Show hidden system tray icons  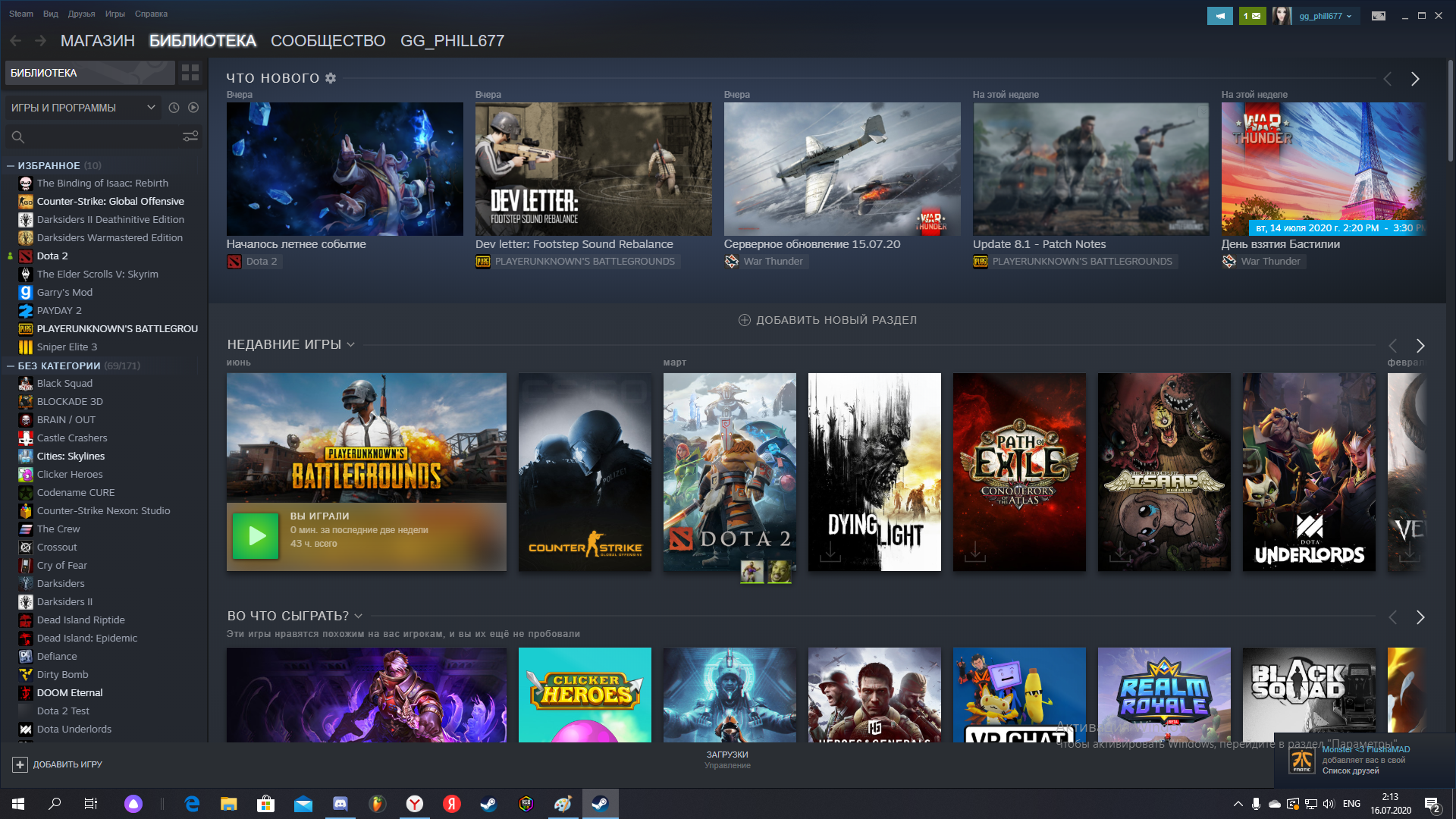[x=1238, y=804]
